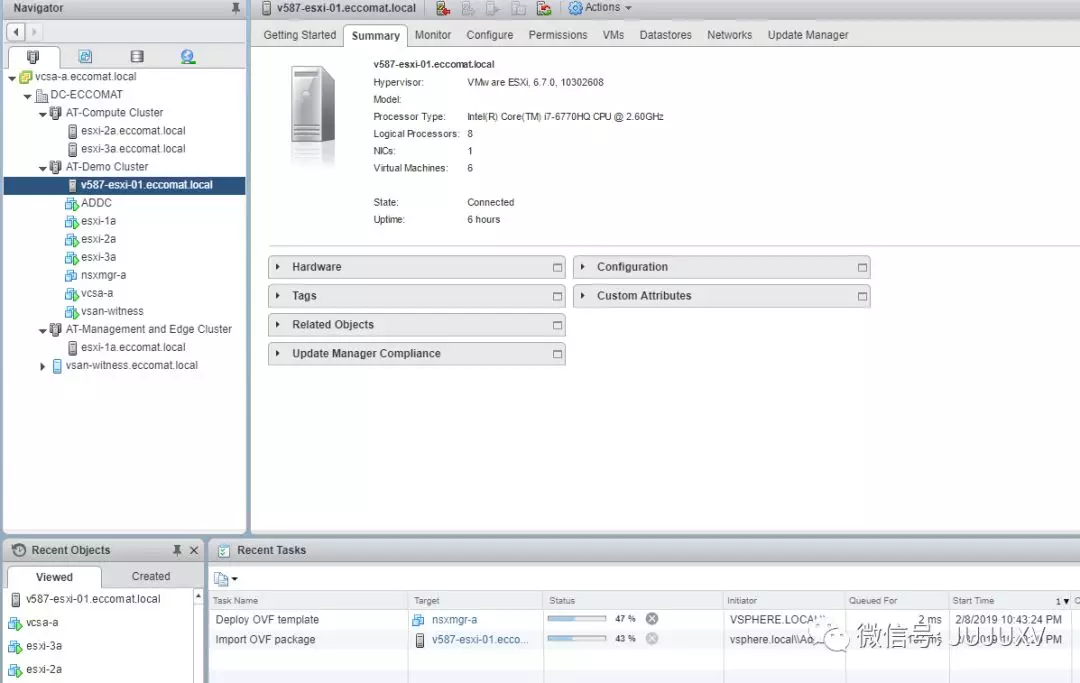Open the VMs tab

pyautogui.click(x=613, y=35)
